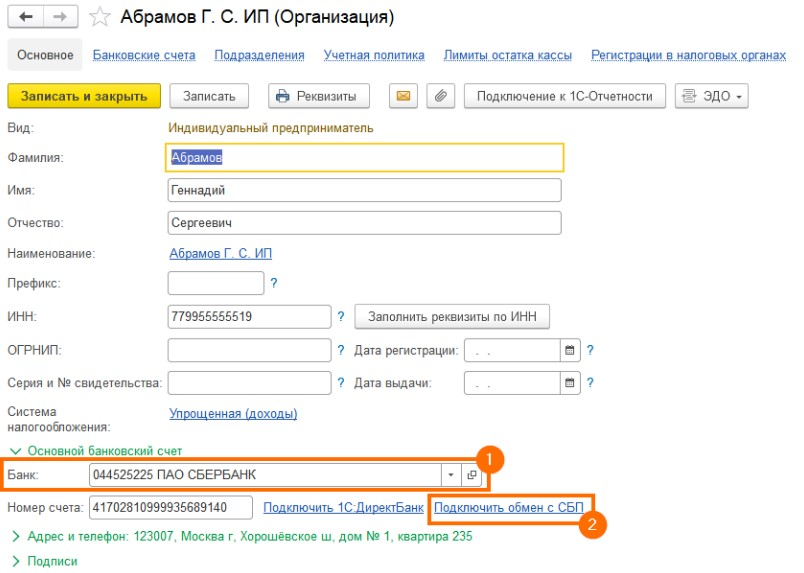The image size is (804, 573).
Task: Switch to the Банковские счета tab
Action: pyautogui.click(x=144, y=55)
